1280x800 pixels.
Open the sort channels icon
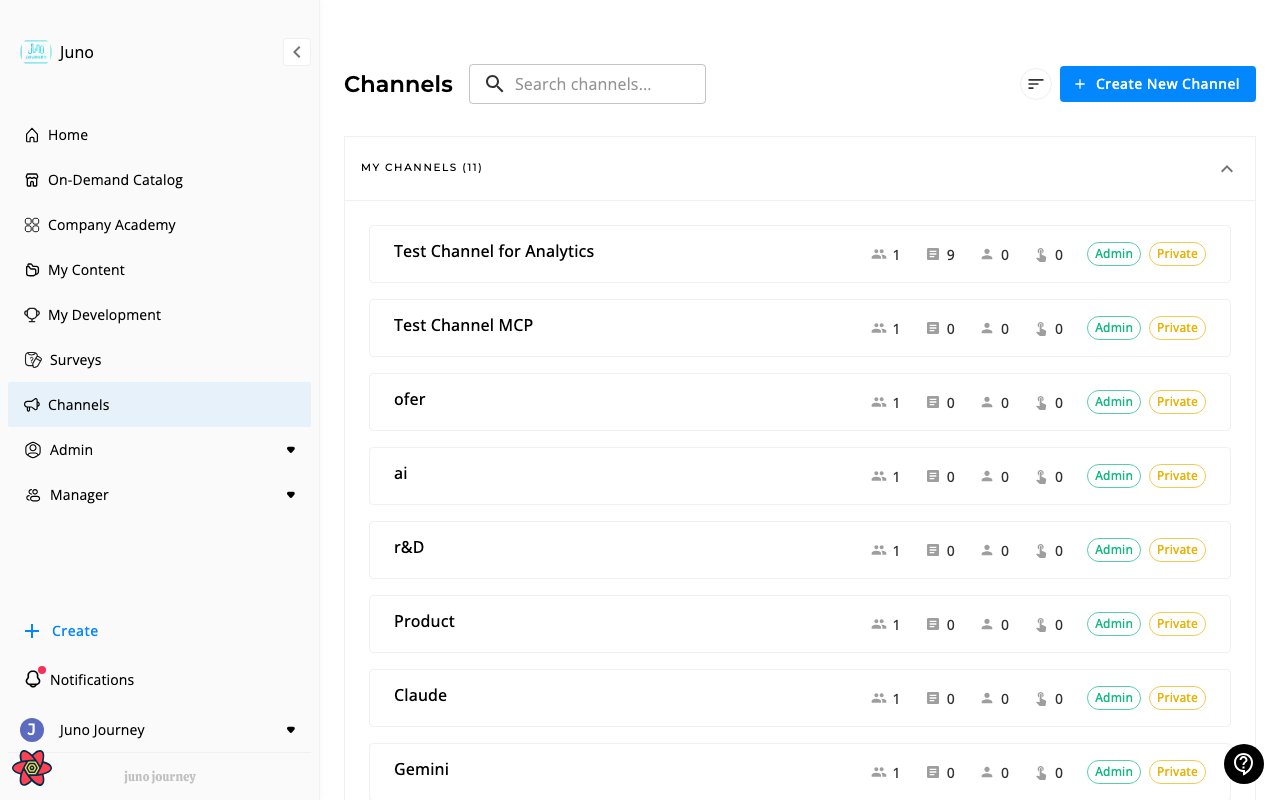[1036, 84]
